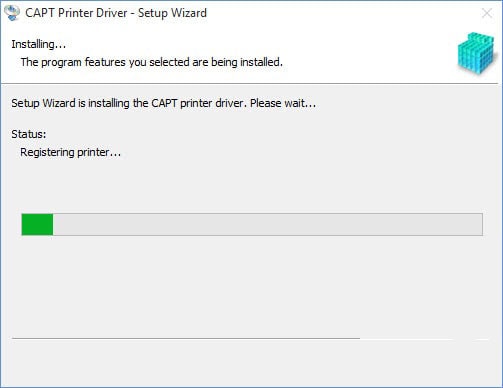Click the empty gray area below the progress bar
The height and width of the screenshot is (388, 503).
click(x=250, y=287)
